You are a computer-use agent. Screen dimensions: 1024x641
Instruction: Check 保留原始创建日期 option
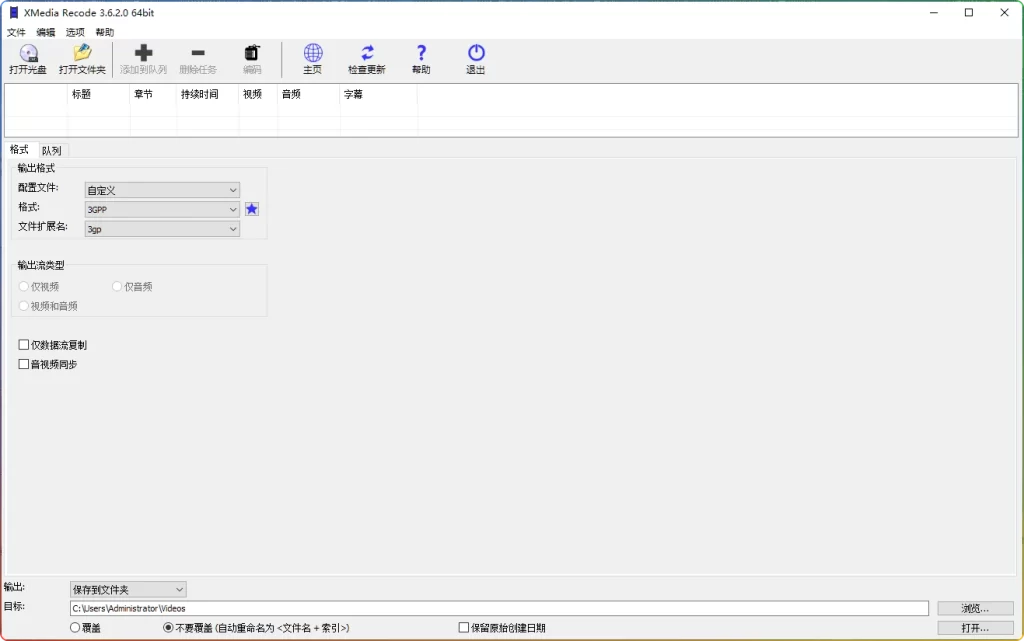point(463,627)
